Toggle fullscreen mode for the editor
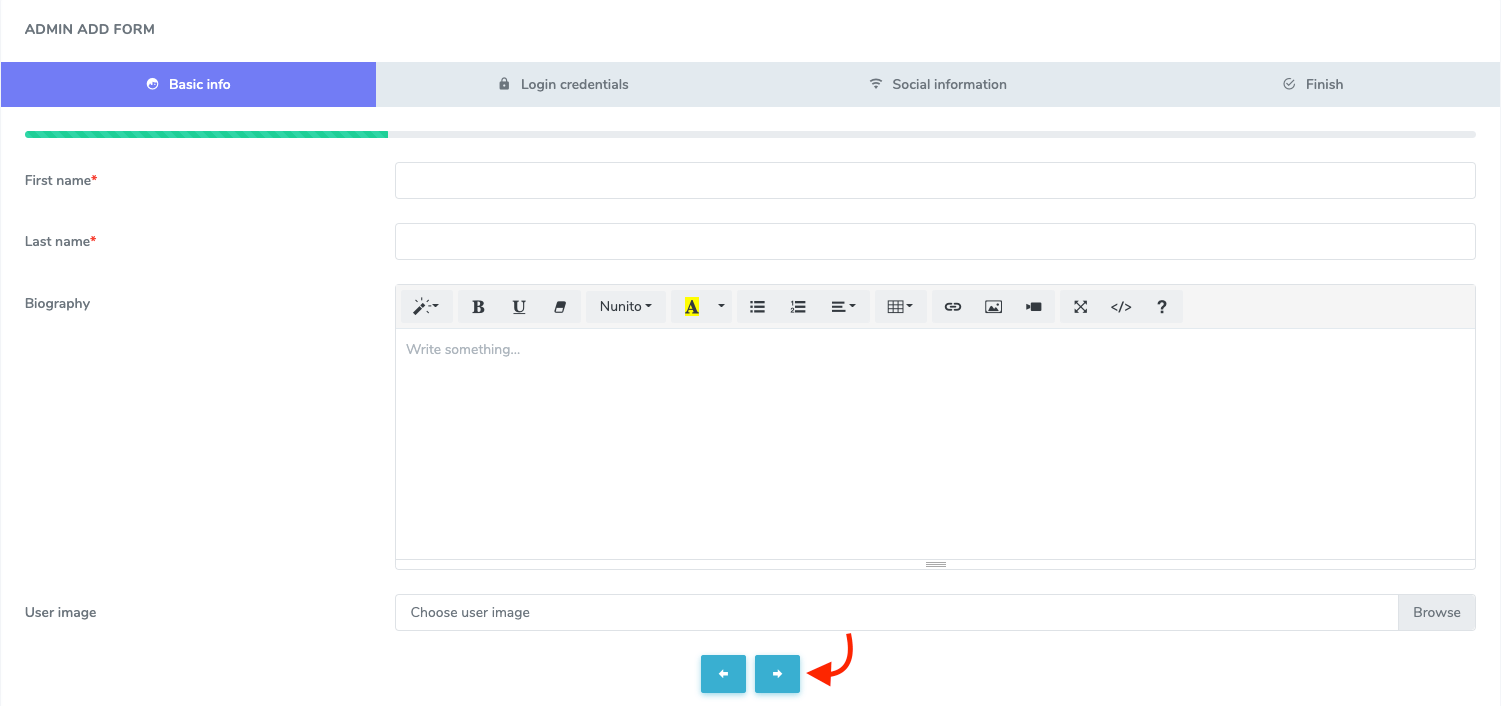The width and height of the screenshot is (1501, 706). (x=1080, y=306)
